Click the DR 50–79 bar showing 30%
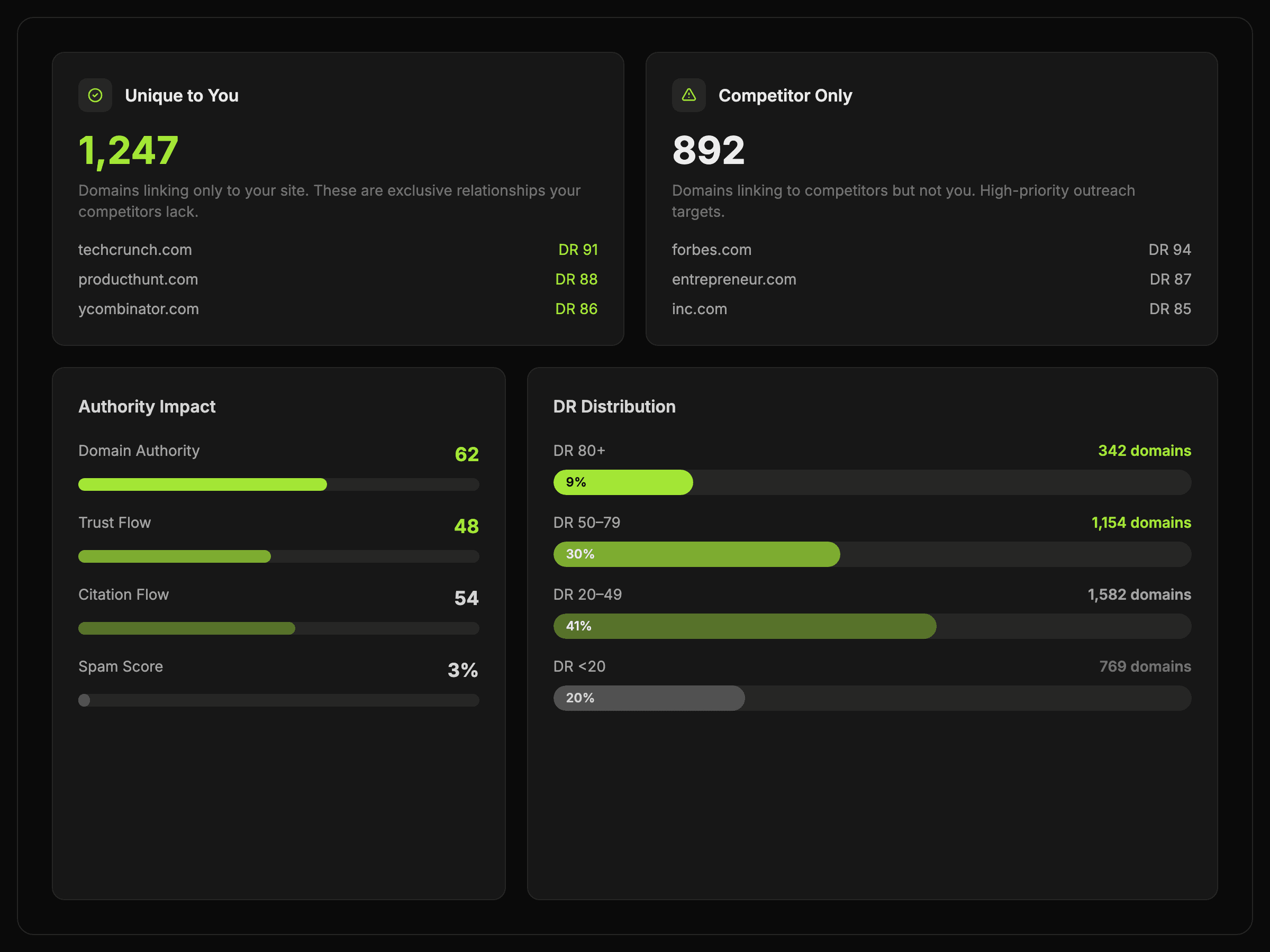Image resolution: width=1270 pixels, height=952 pixels. (696, 554)
